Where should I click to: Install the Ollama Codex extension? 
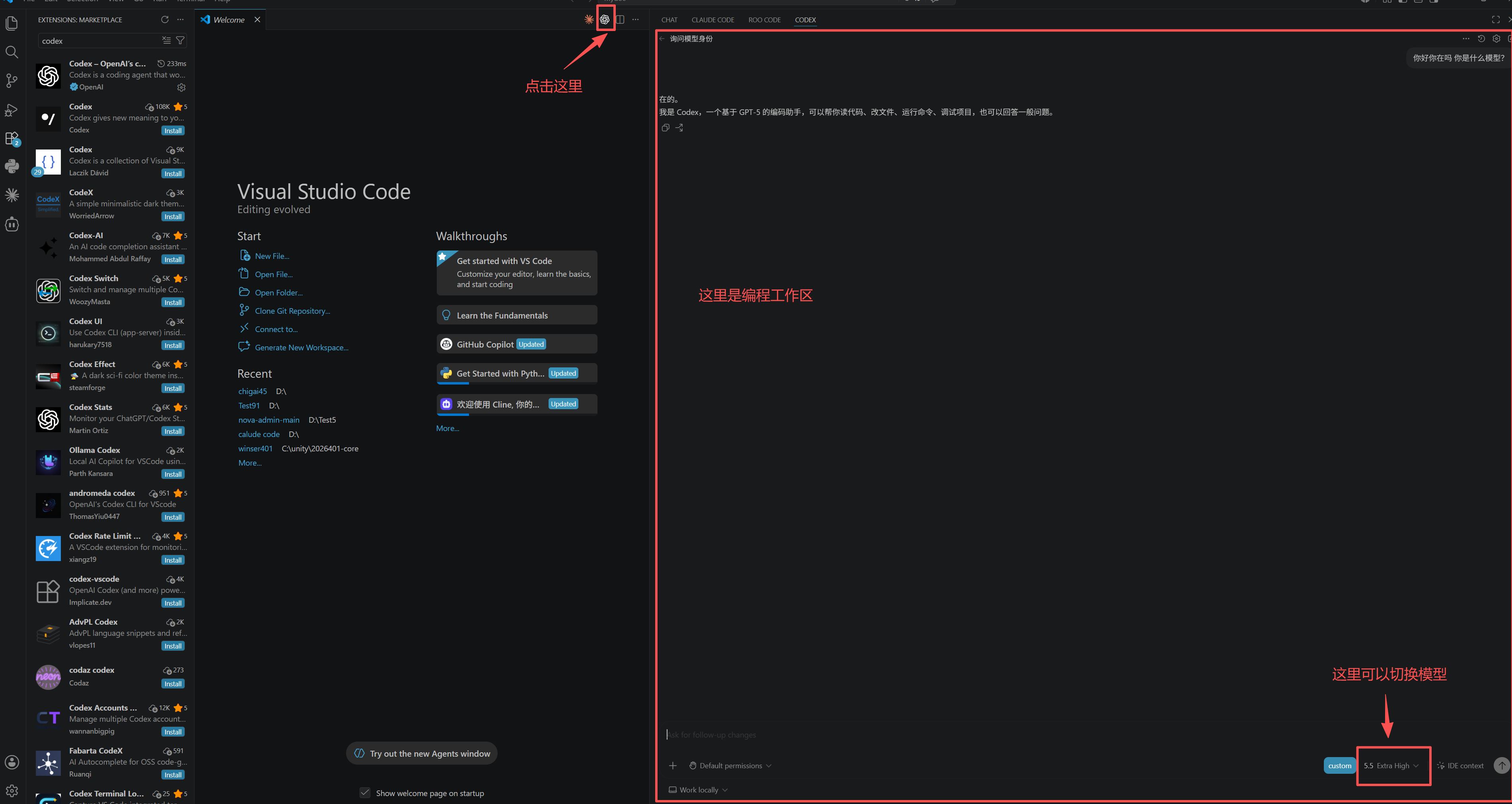(173, 474)
